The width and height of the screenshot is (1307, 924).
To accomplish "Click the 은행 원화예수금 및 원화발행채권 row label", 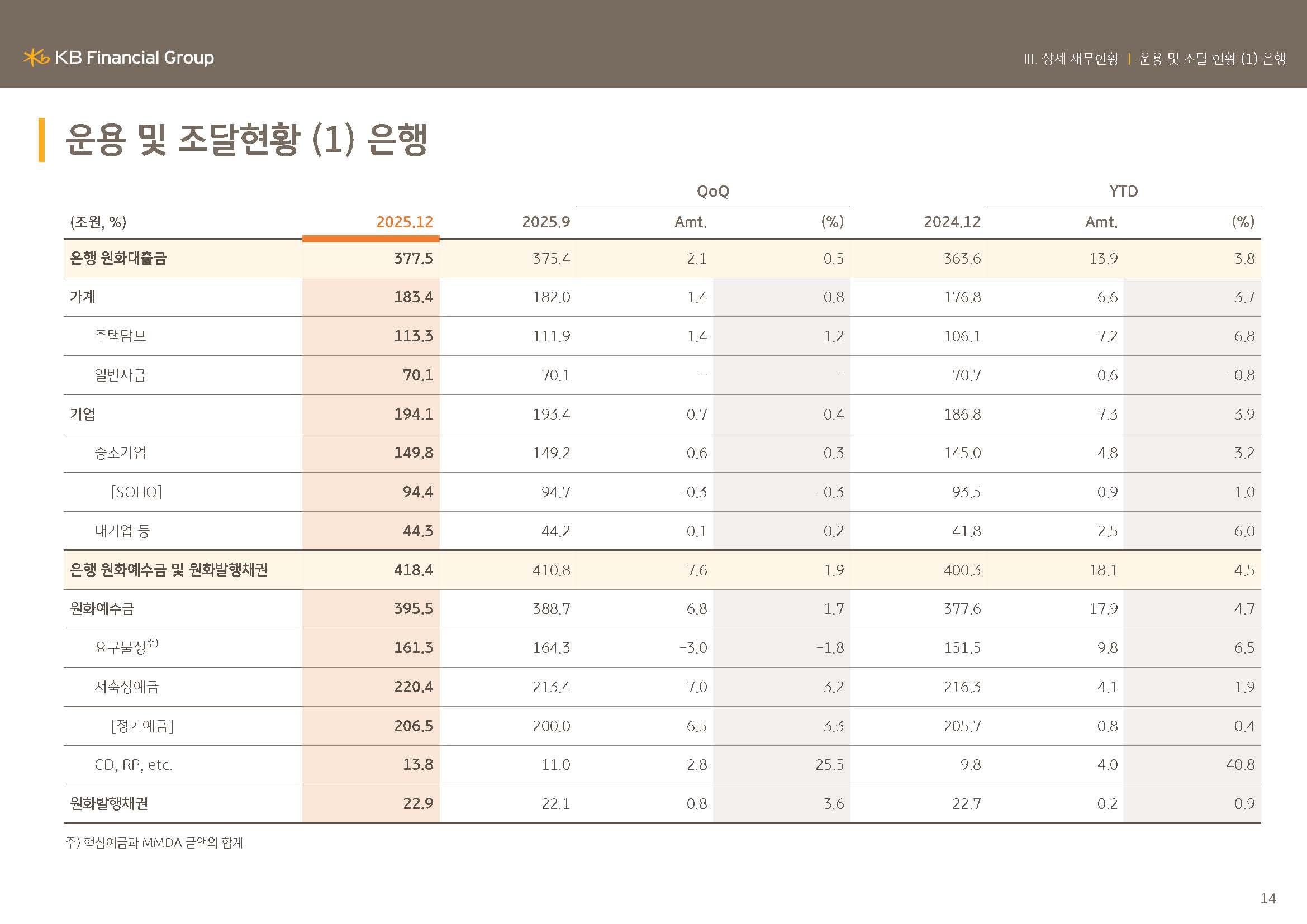I will 169,569.
